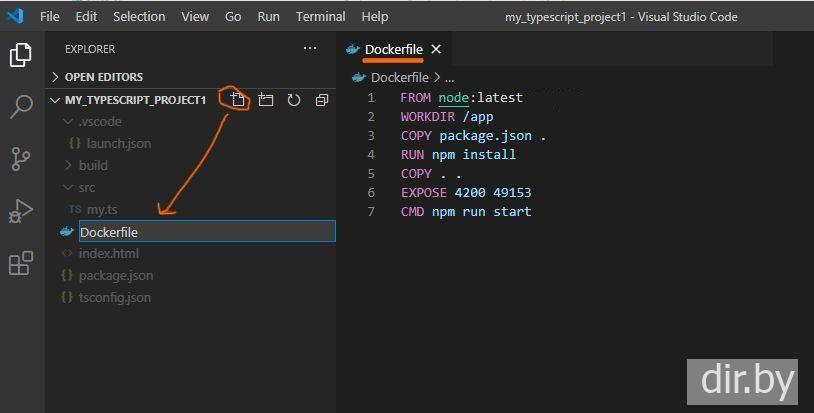Expand the build folder
Image resolution: width=814 pixels, height=413 pixels.
point(92,166)
